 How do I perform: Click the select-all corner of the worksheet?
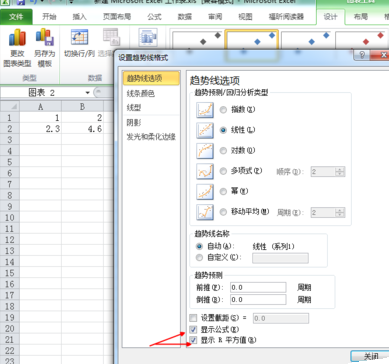point(10,106)
